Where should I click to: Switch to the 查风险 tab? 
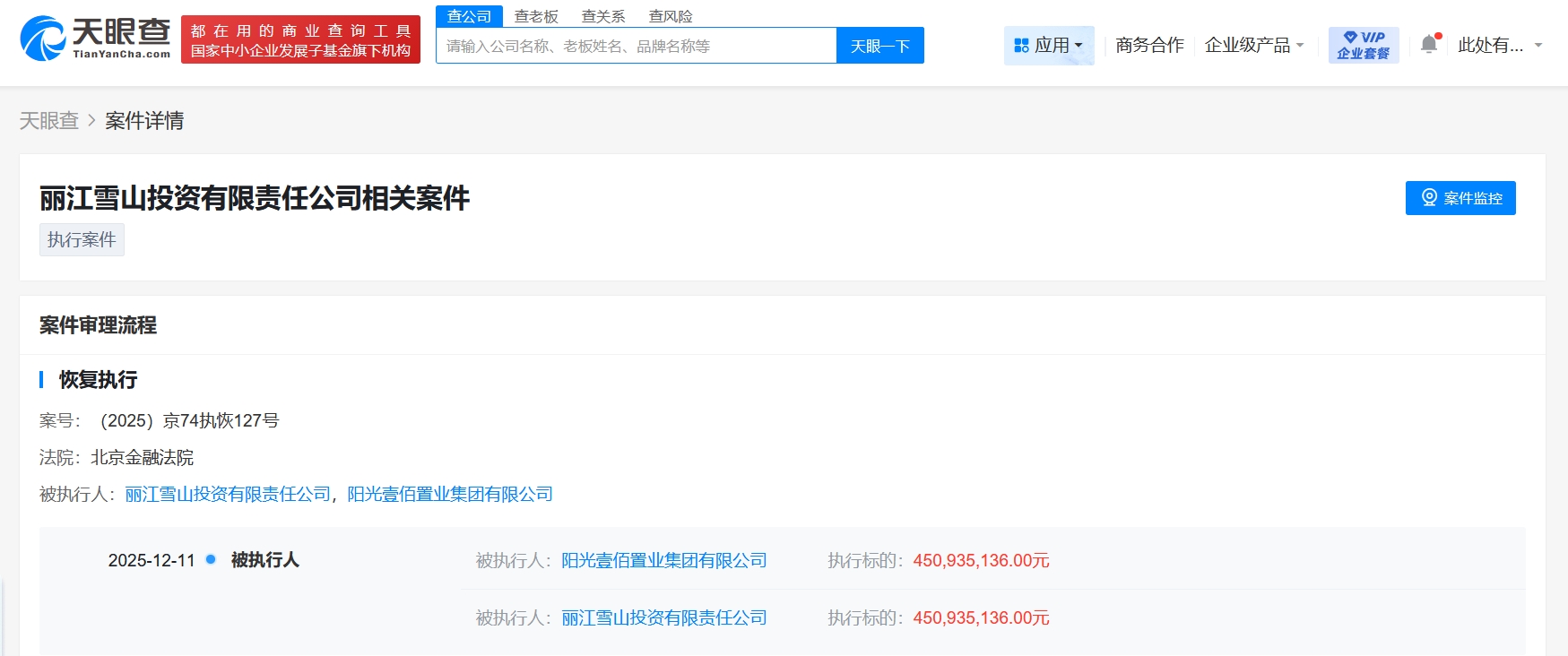[x=671, y=16]
